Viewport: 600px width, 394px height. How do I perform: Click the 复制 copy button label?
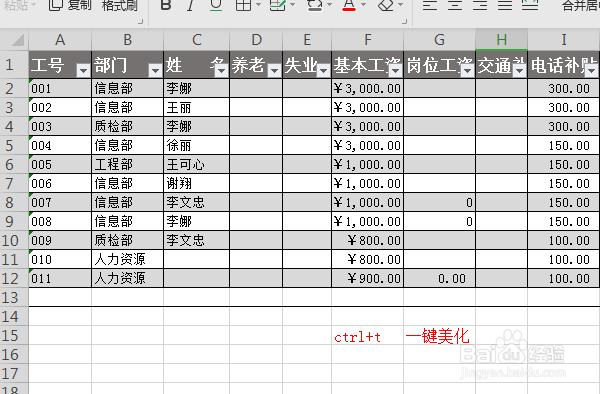click(80, 5)
